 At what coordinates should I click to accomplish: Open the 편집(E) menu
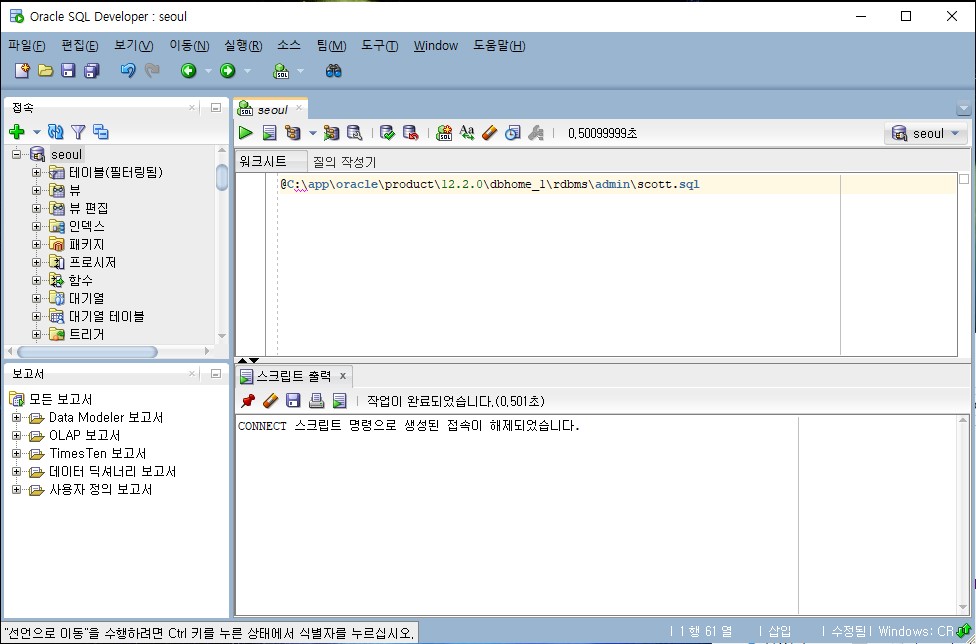point(80,45)
